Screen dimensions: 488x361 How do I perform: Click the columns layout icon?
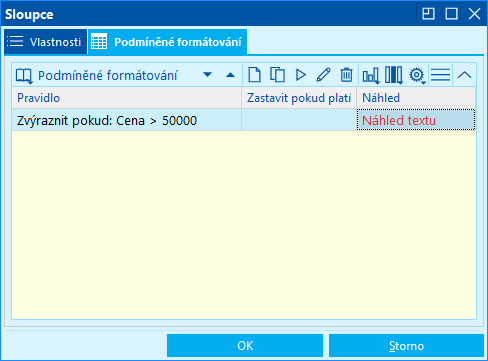tap(394, 75)
